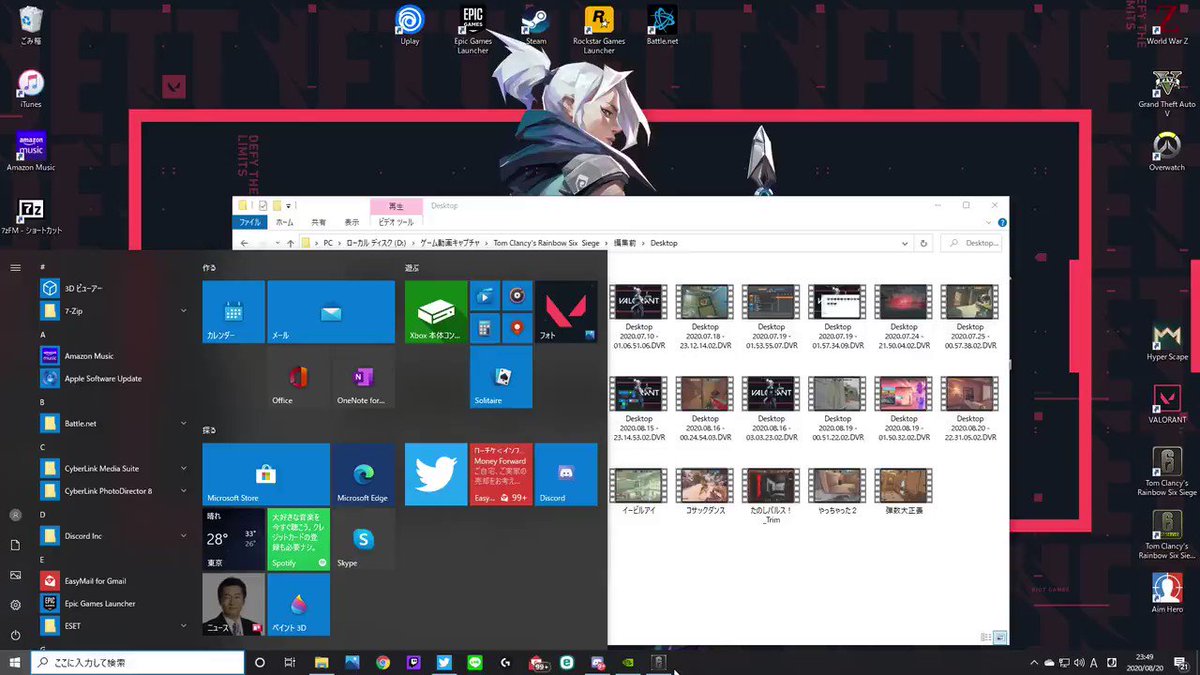Screen dimensions: 1200x675
Task: Open Spotify tile in Start menu
Action: coord(298,539)
